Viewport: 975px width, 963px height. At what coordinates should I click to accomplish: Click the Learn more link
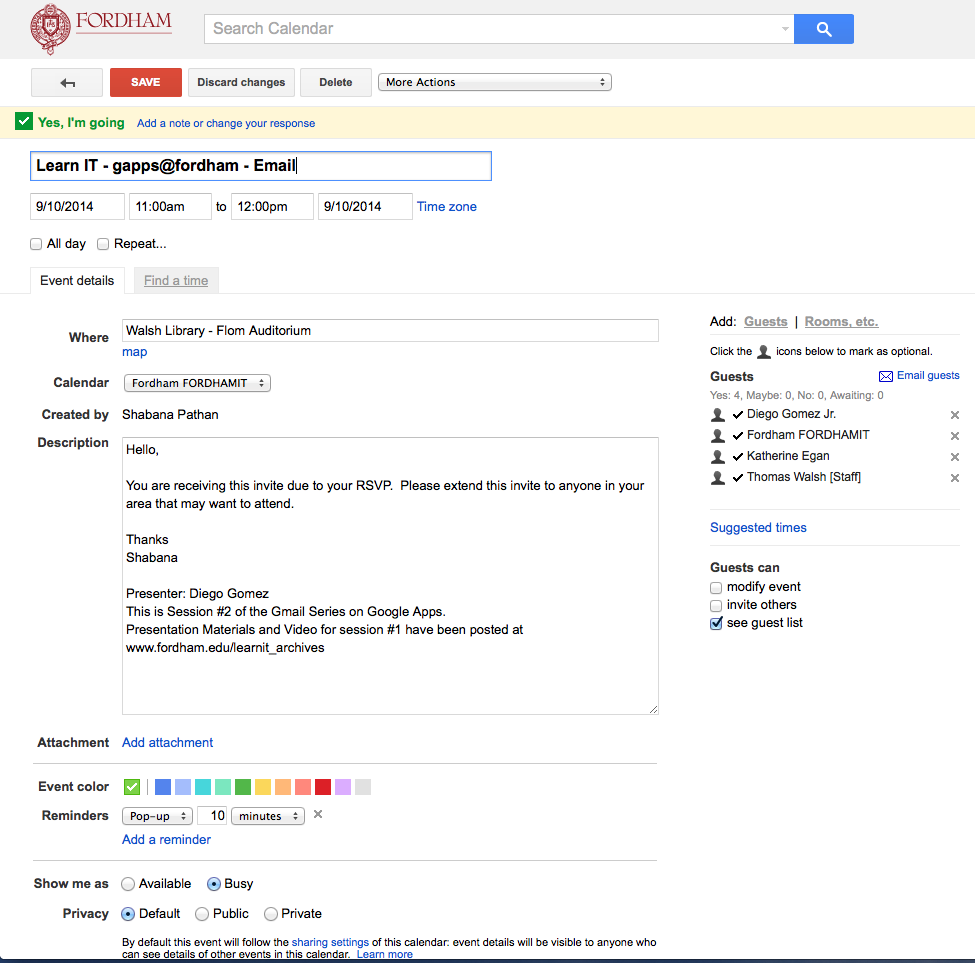(x=384, y=954)
